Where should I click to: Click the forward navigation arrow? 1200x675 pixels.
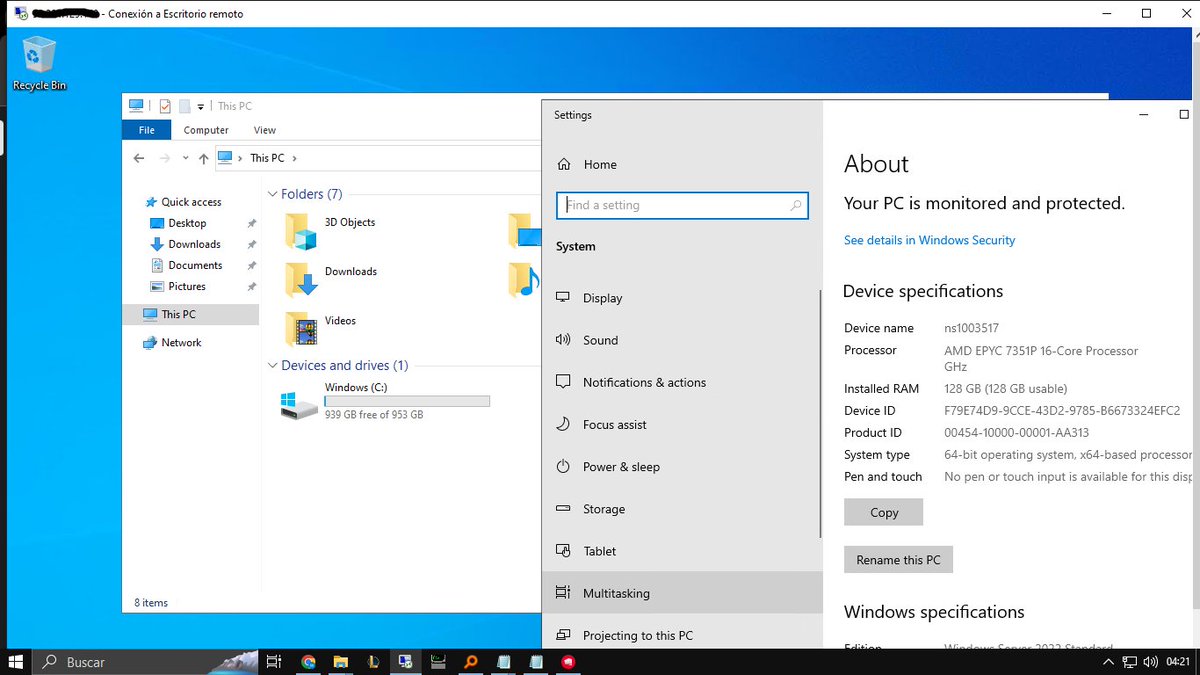(164, 158)
